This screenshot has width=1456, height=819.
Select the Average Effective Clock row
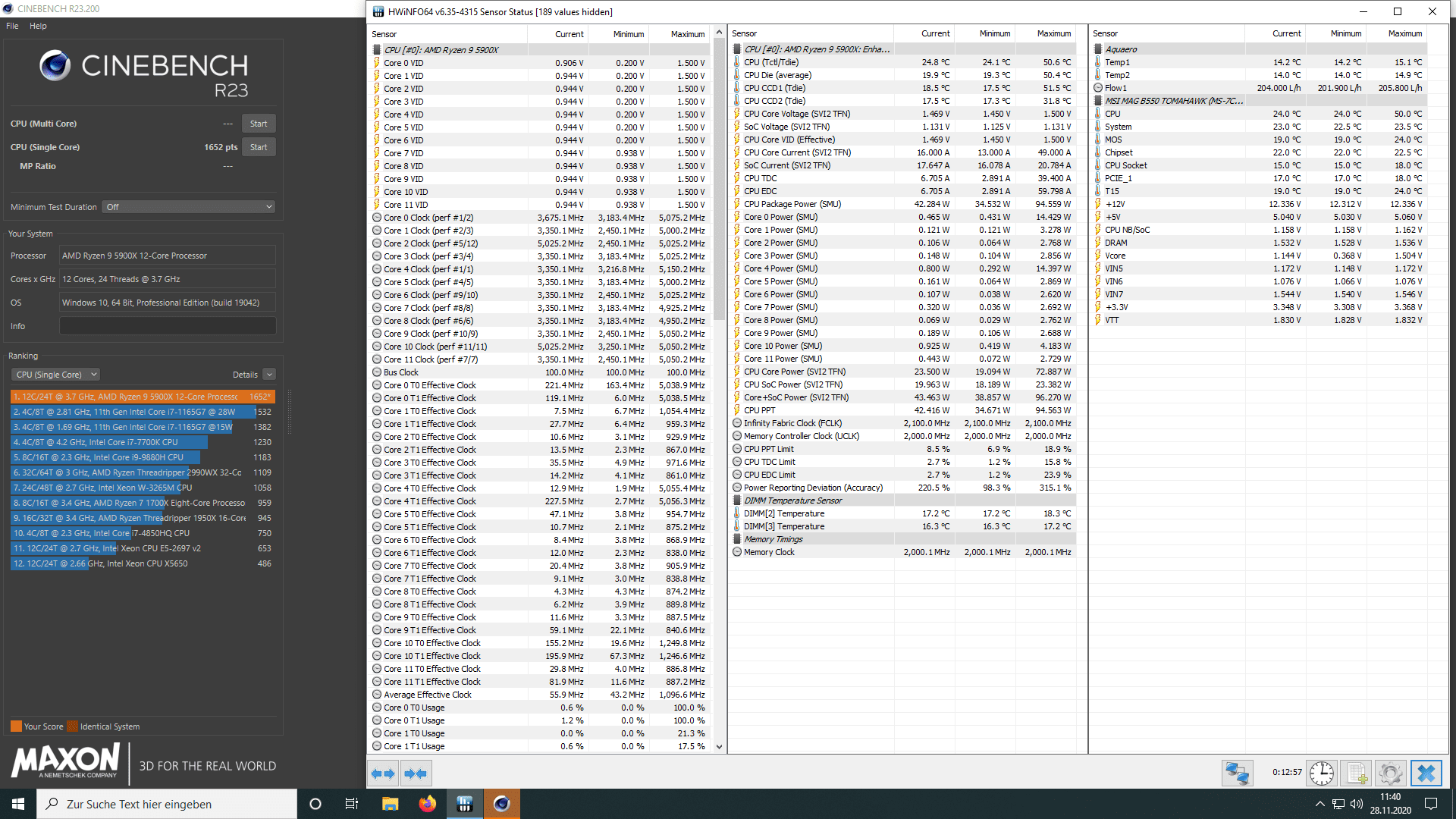[540, 695]
